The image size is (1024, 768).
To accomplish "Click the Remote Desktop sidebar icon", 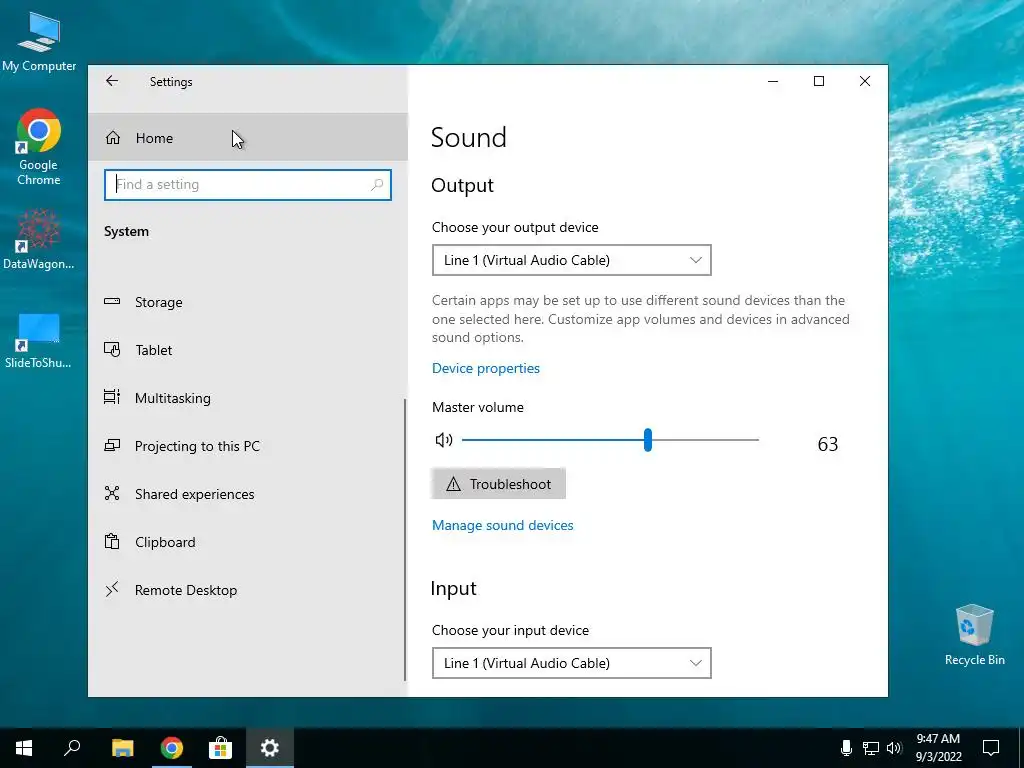I will tap(112, 589).
